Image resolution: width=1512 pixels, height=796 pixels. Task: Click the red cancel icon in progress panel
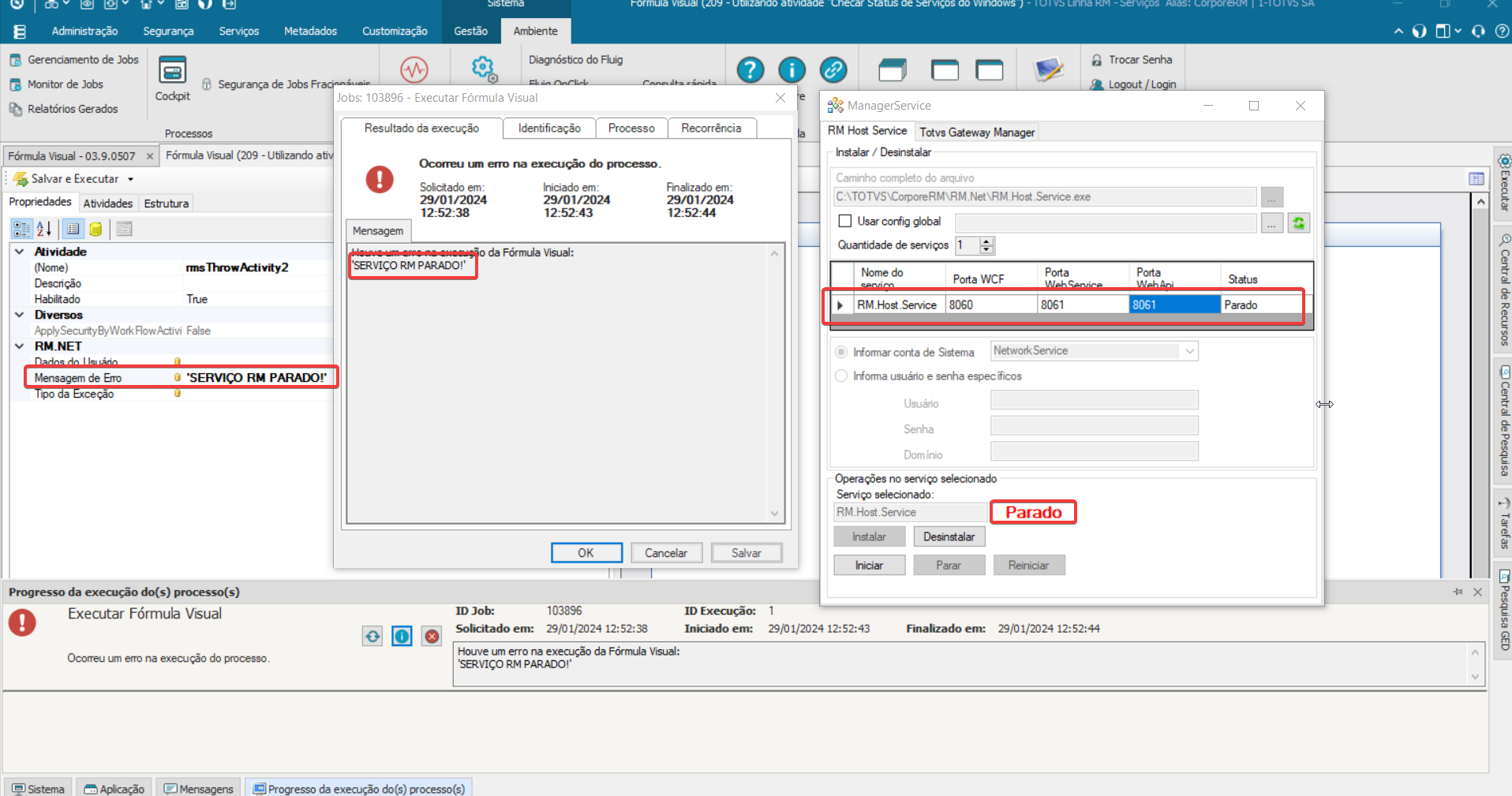[x=432, y=636]
